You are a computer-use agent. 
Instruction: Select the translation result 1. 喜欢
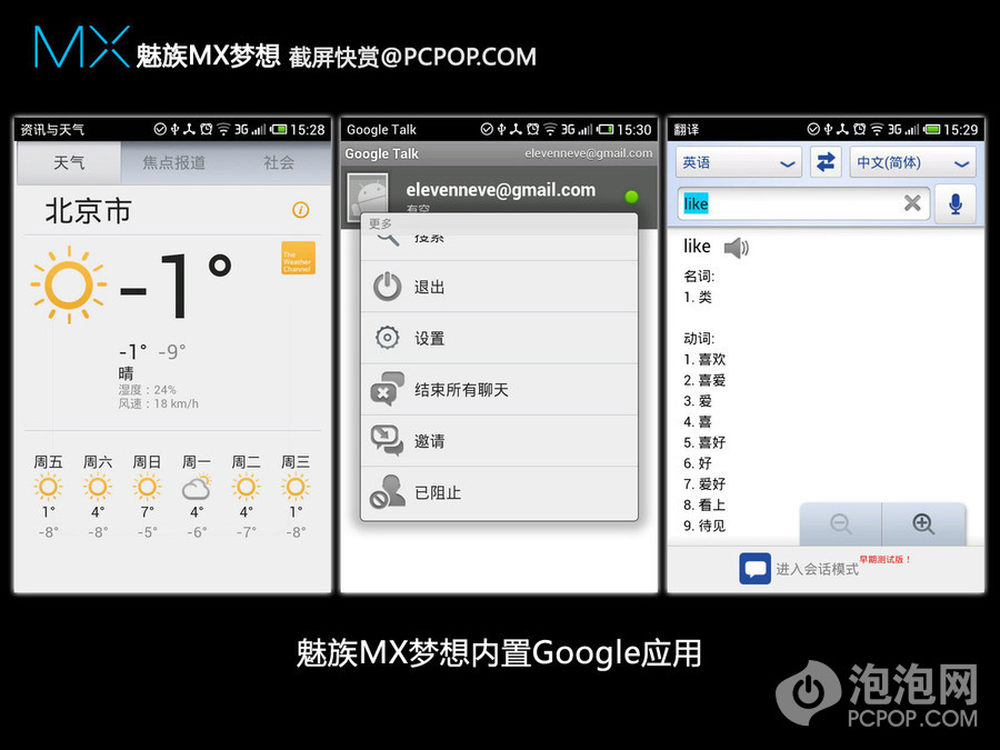(x=705, y=359)
